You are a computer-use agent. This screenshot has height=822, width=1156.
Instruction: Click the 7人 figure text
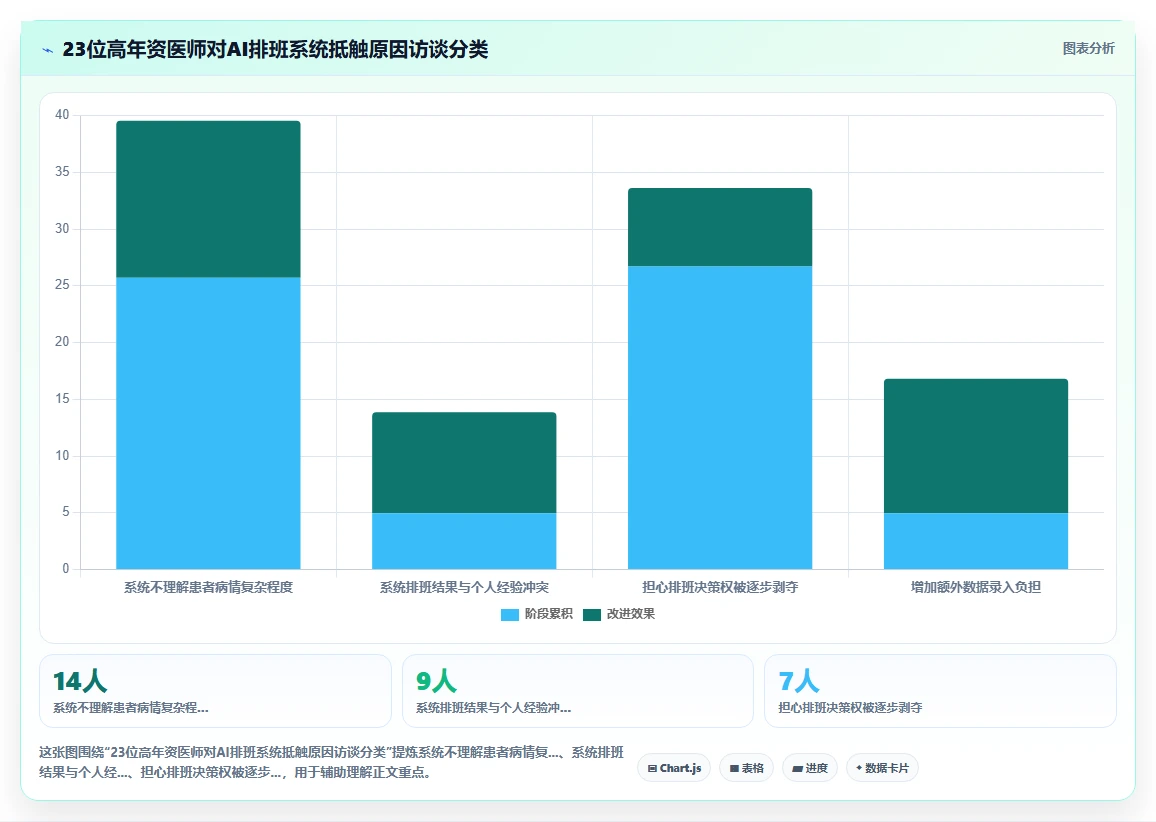(798, 681)
